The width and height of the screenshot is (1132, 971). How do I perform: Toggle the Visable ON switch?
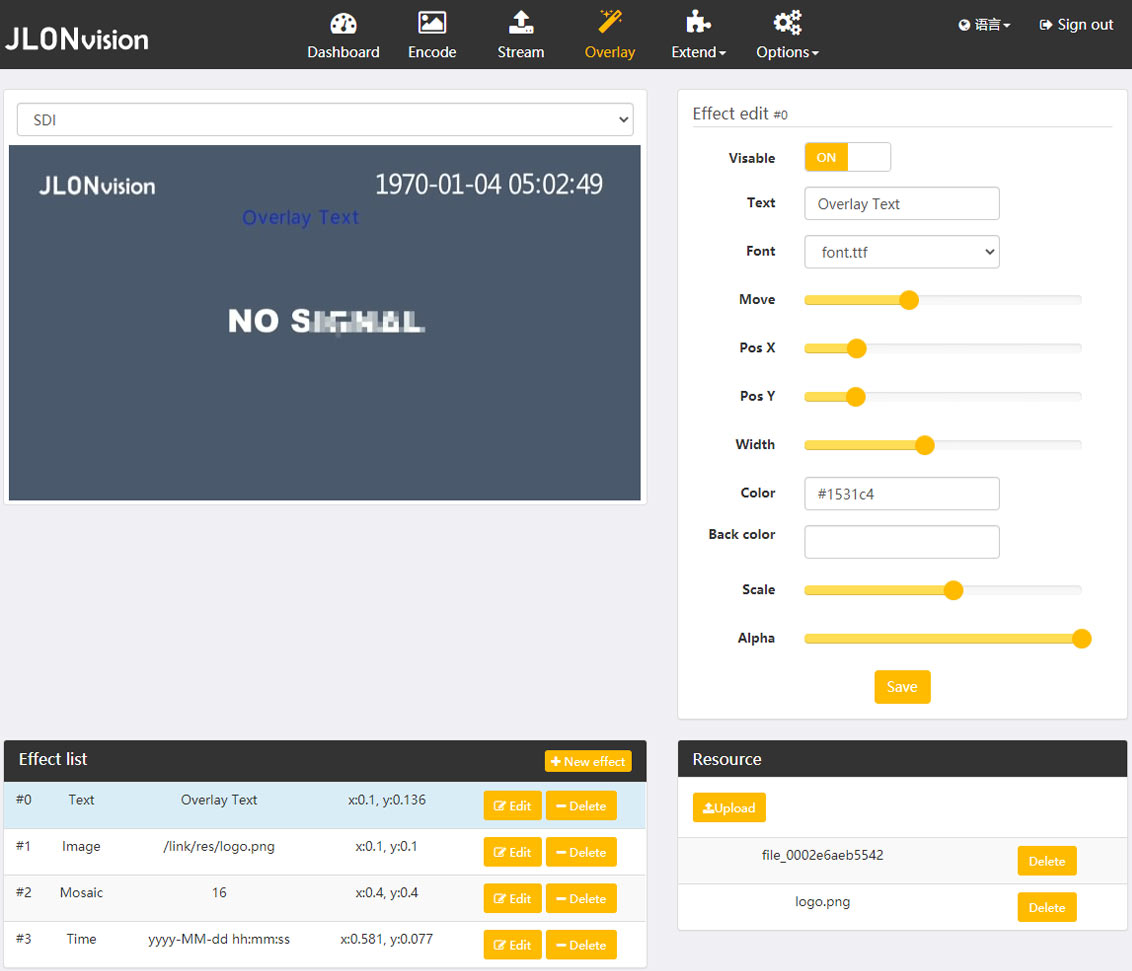pyautogui.click(x=848, y=157)
